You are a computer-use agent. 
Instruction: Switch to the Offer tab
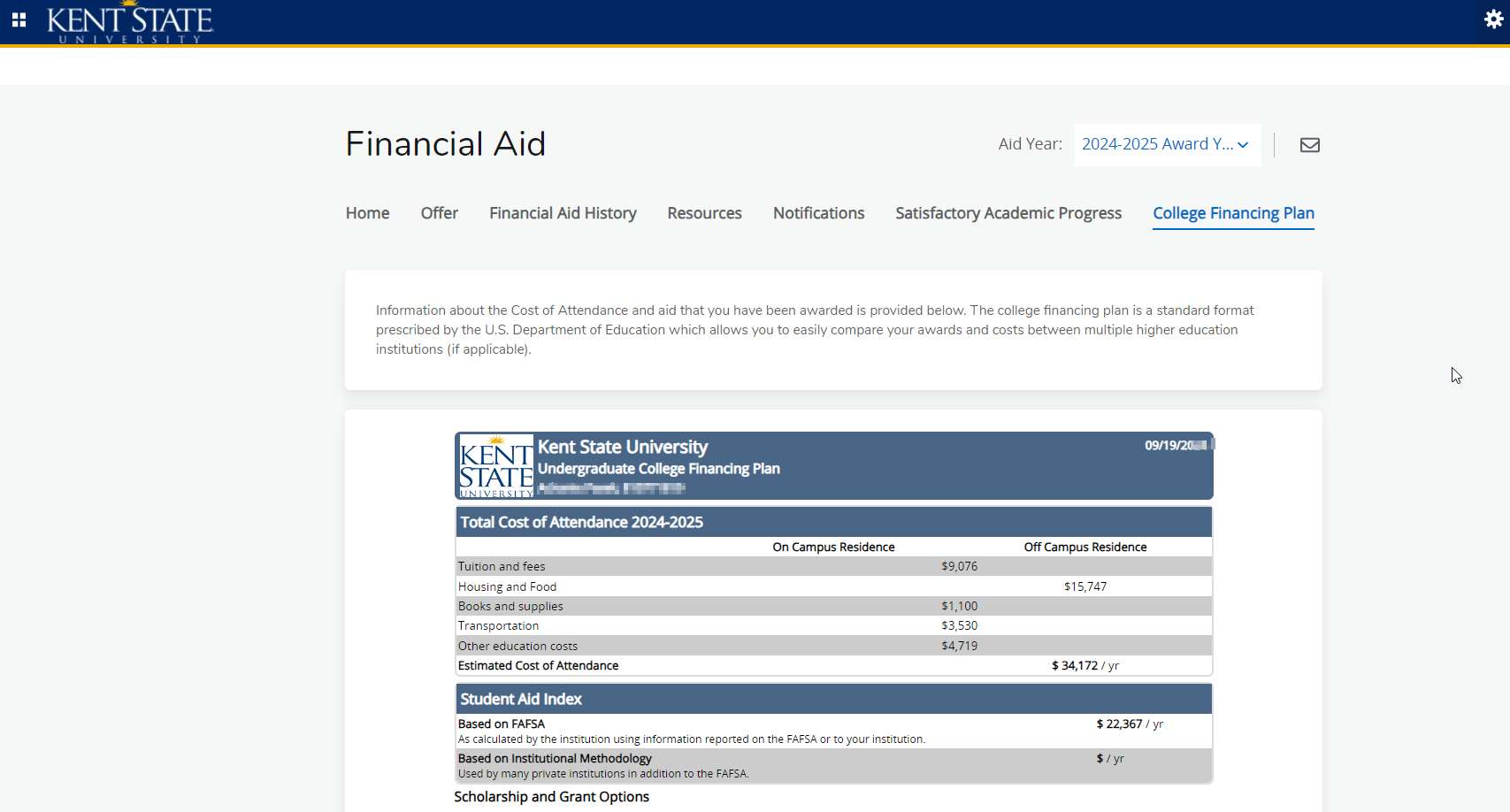(440, 213)
